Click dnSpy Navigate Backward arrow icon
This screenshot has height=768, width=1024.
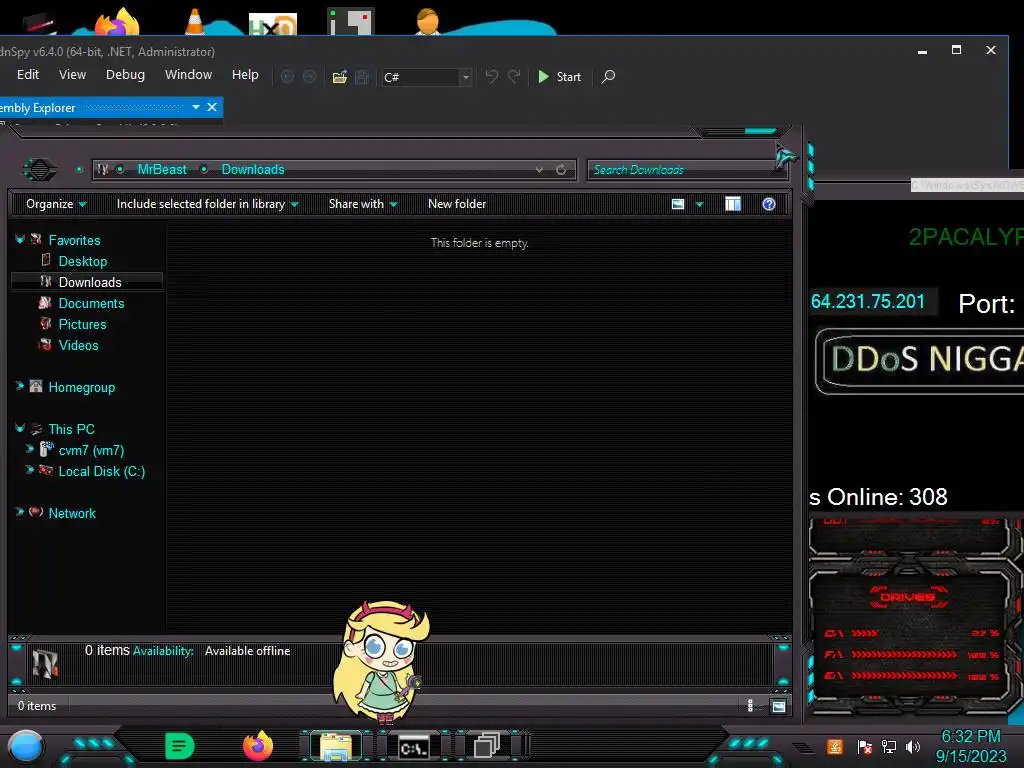[287, 77]
